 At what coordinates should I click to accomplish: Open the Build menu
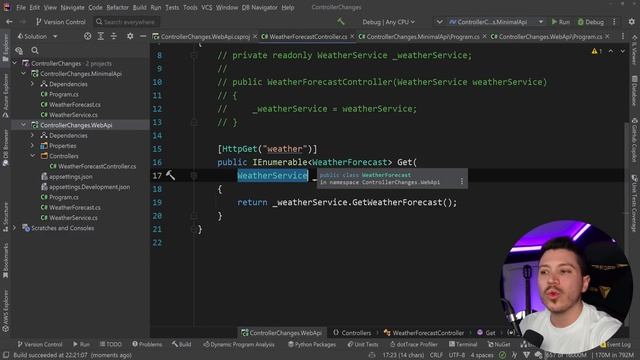(140, 7)
